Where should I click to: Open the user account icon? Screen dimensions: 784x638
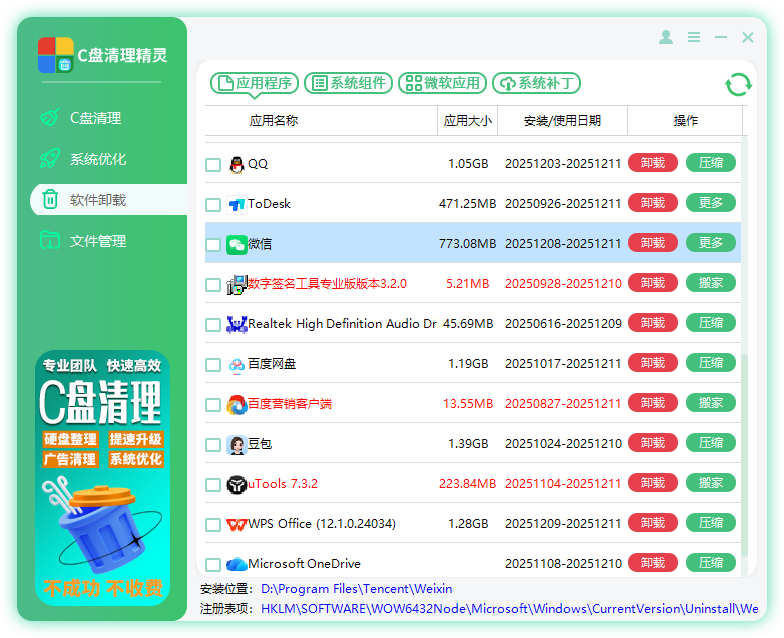(x=666, y=37)
